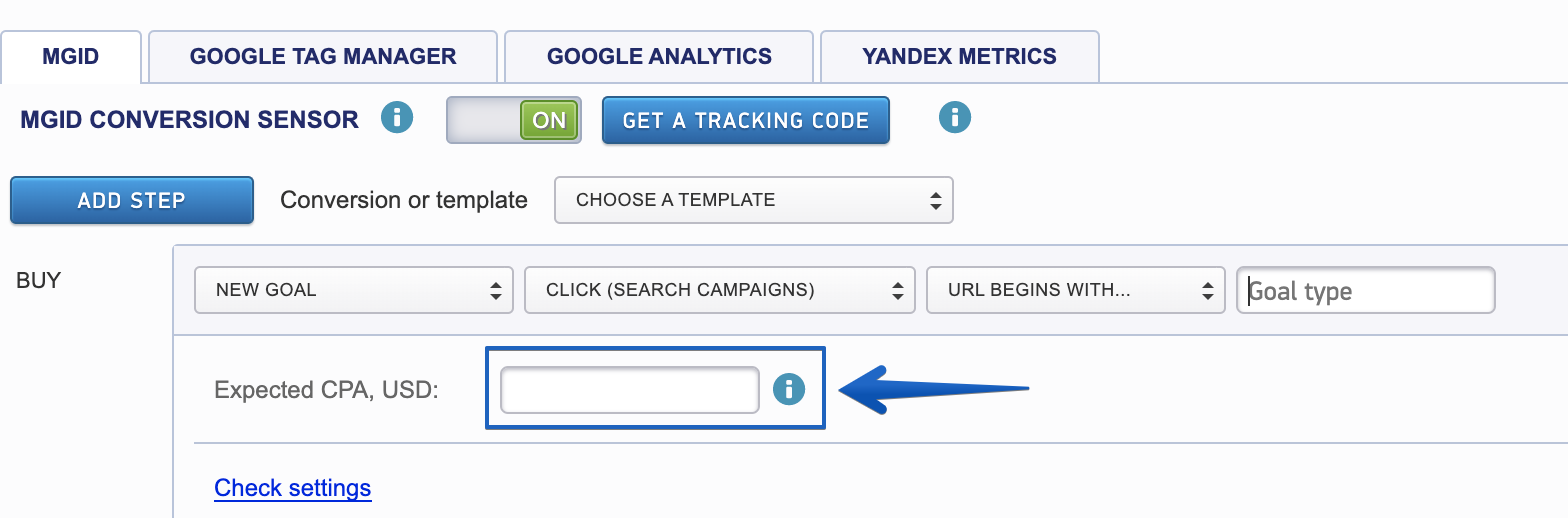Click the Conversion or template label
Viewport: 1568px width, 518px height.
pyautogui.click(x=404, y=200)
